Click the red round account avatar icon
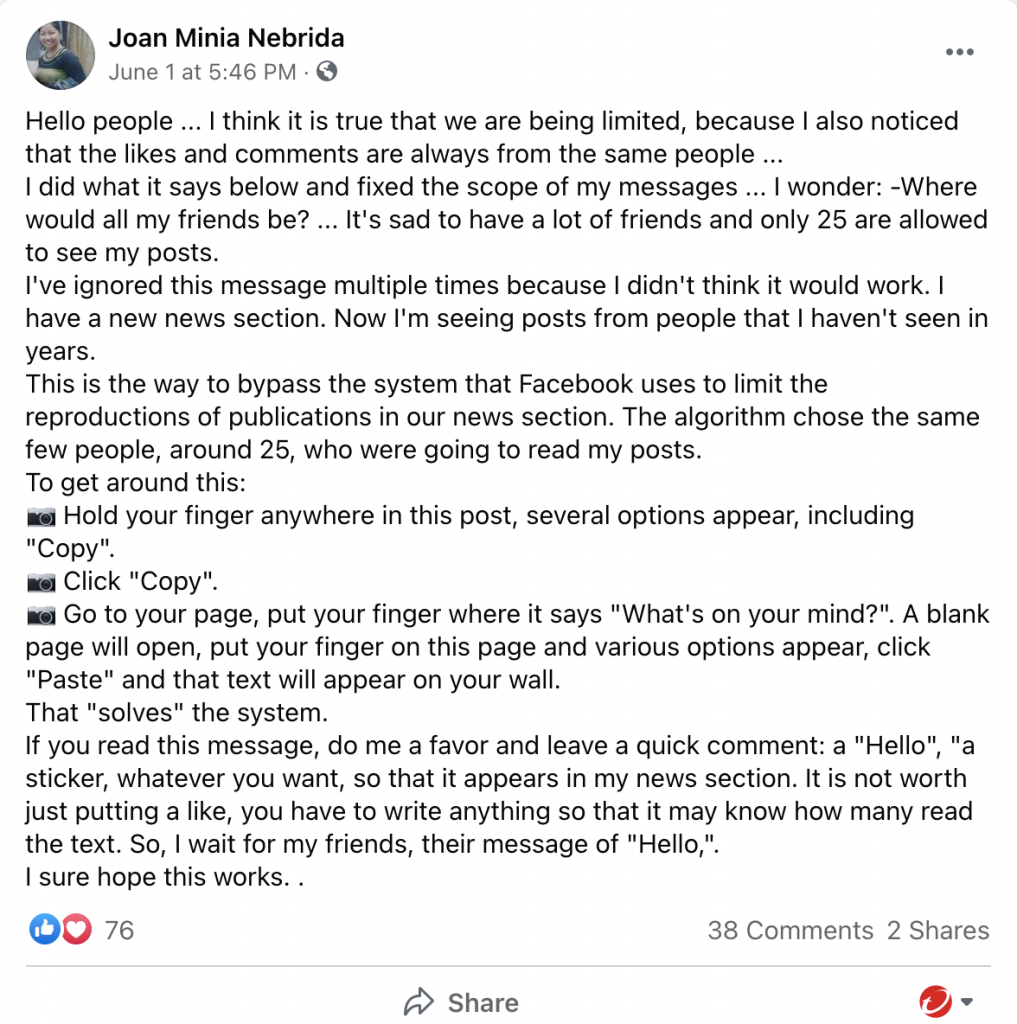 click(x=936, y=1001)
